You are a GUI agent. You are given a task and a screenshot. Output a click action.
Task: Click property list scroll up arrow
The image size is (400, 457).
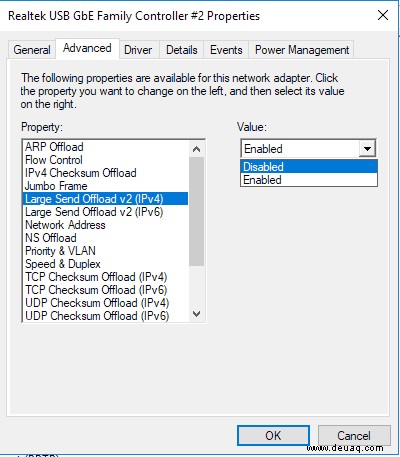197,149
